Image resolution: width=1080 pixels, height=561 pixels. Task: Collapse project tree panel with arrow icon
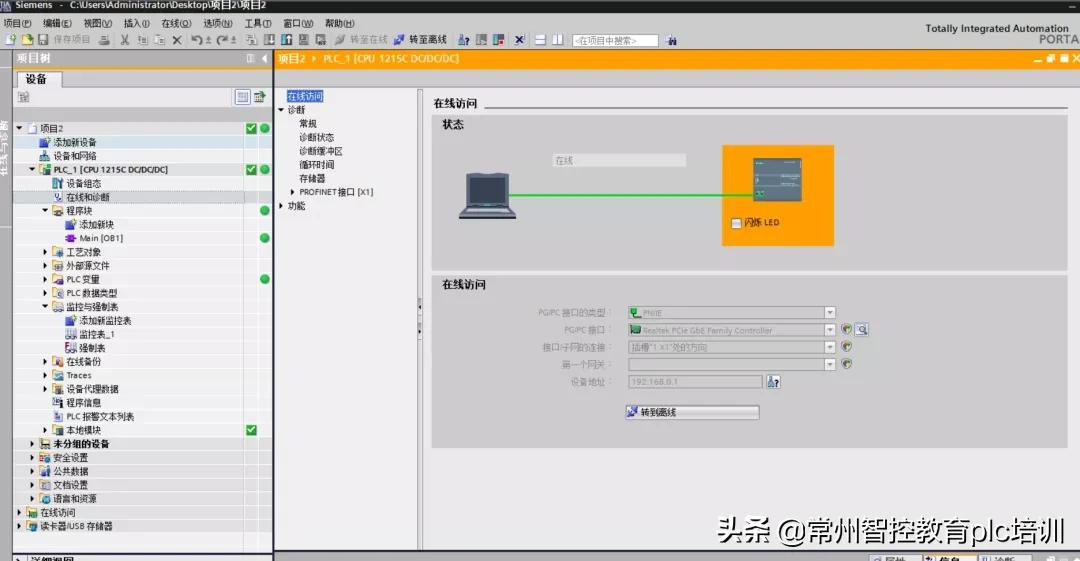click(264, 59)
